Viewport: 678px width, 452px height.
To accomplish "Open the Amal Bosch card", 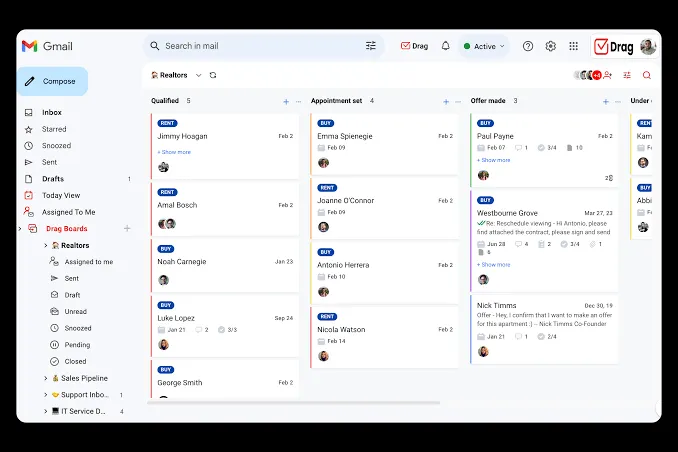I will [225, 209].
